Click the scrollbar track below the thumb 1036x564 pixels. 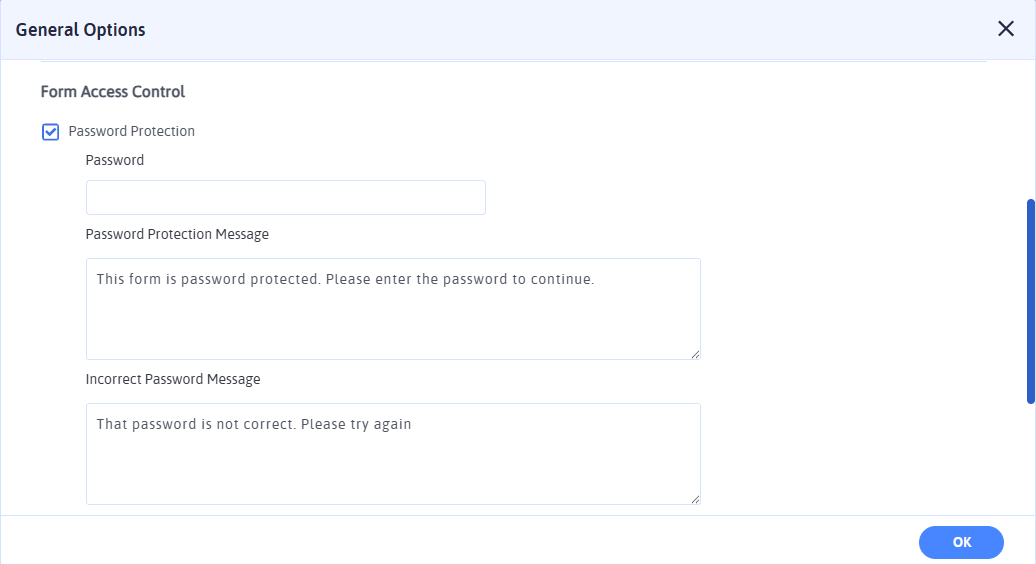(x=1030, y=460)
